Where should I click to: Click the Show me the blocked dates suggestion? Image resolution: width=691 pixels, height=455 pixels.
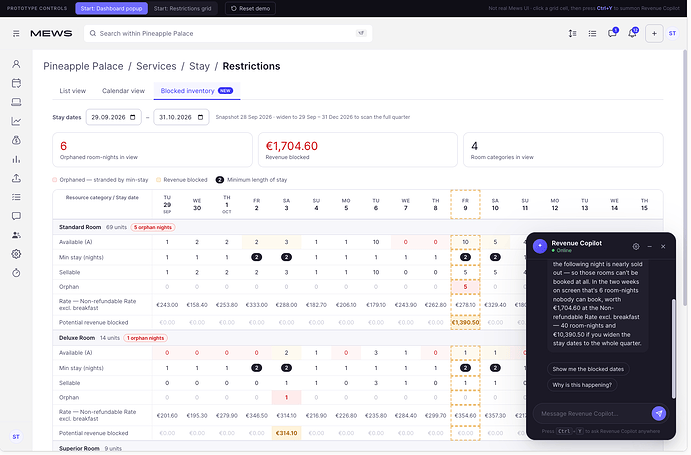click(588, 369)
